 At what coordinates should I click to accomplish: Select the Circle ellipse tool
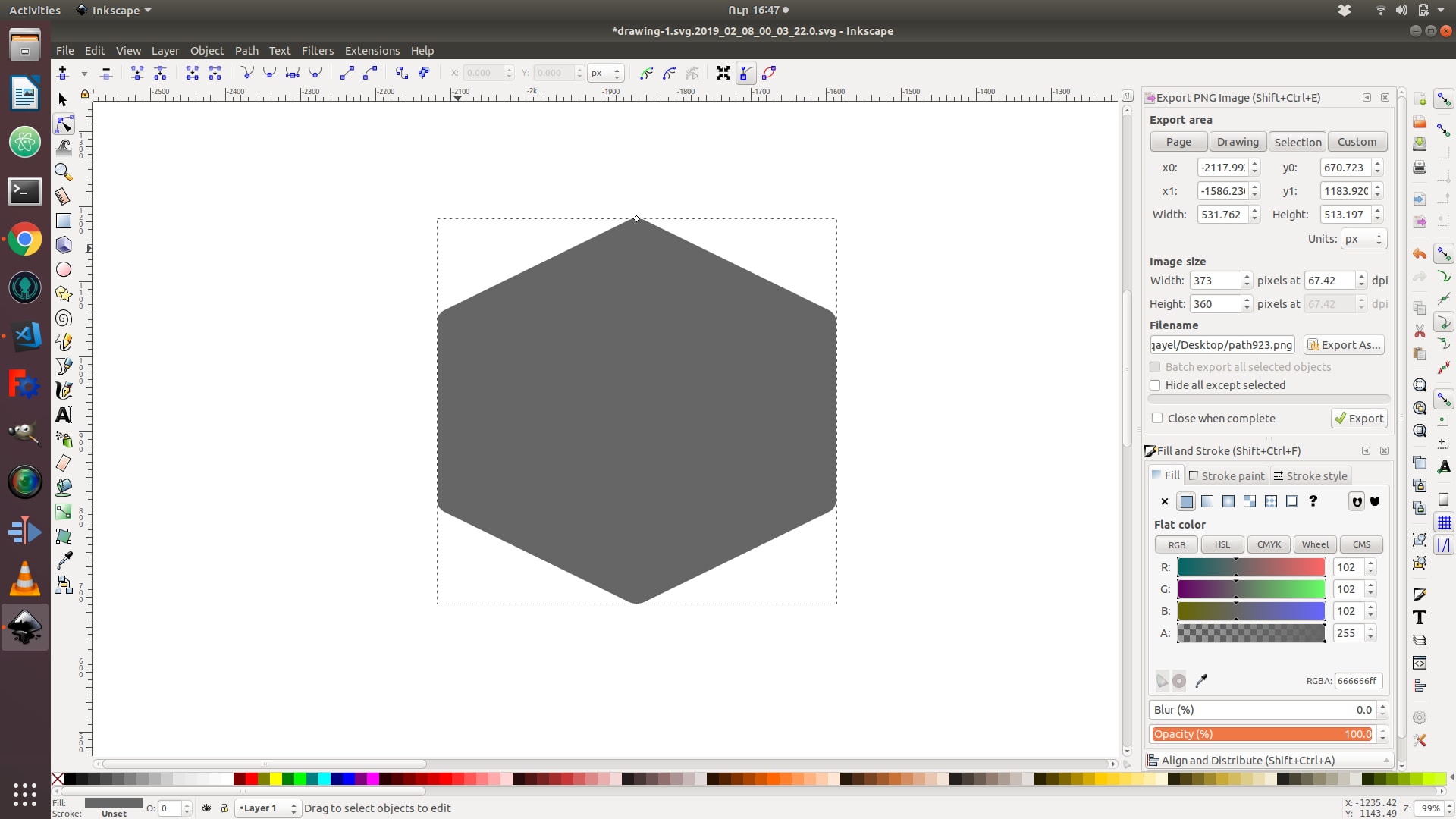pos(64,269)
